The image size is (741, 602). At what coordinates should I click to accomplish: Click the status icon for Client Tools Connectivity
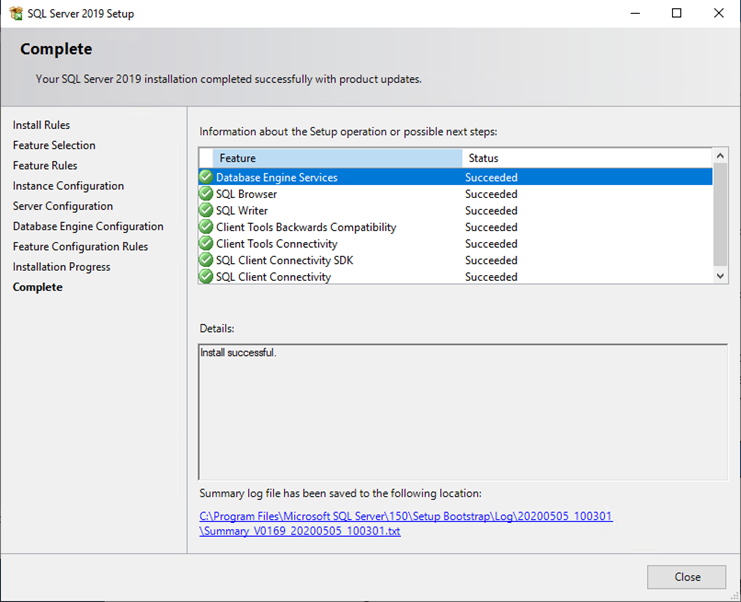(x=206, y=243)
